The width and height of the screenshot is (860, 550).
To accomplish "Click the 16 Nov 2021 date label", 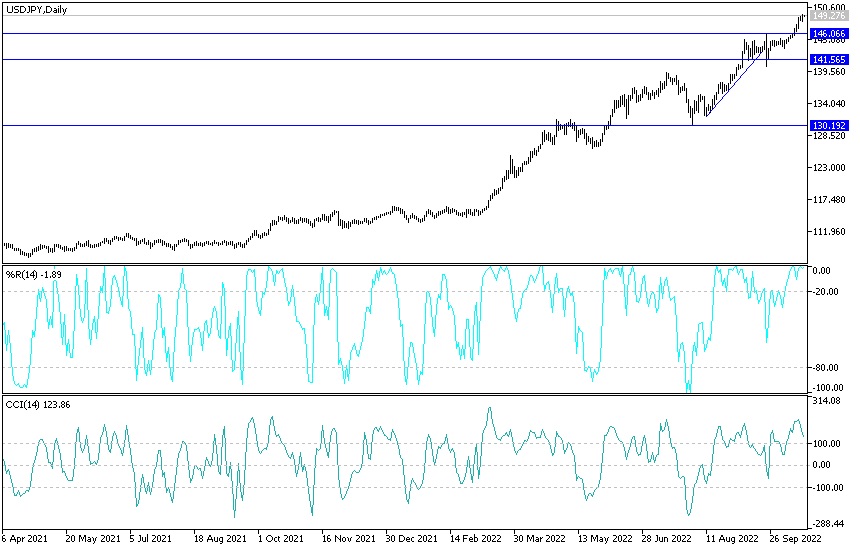I will pos(349,538).
